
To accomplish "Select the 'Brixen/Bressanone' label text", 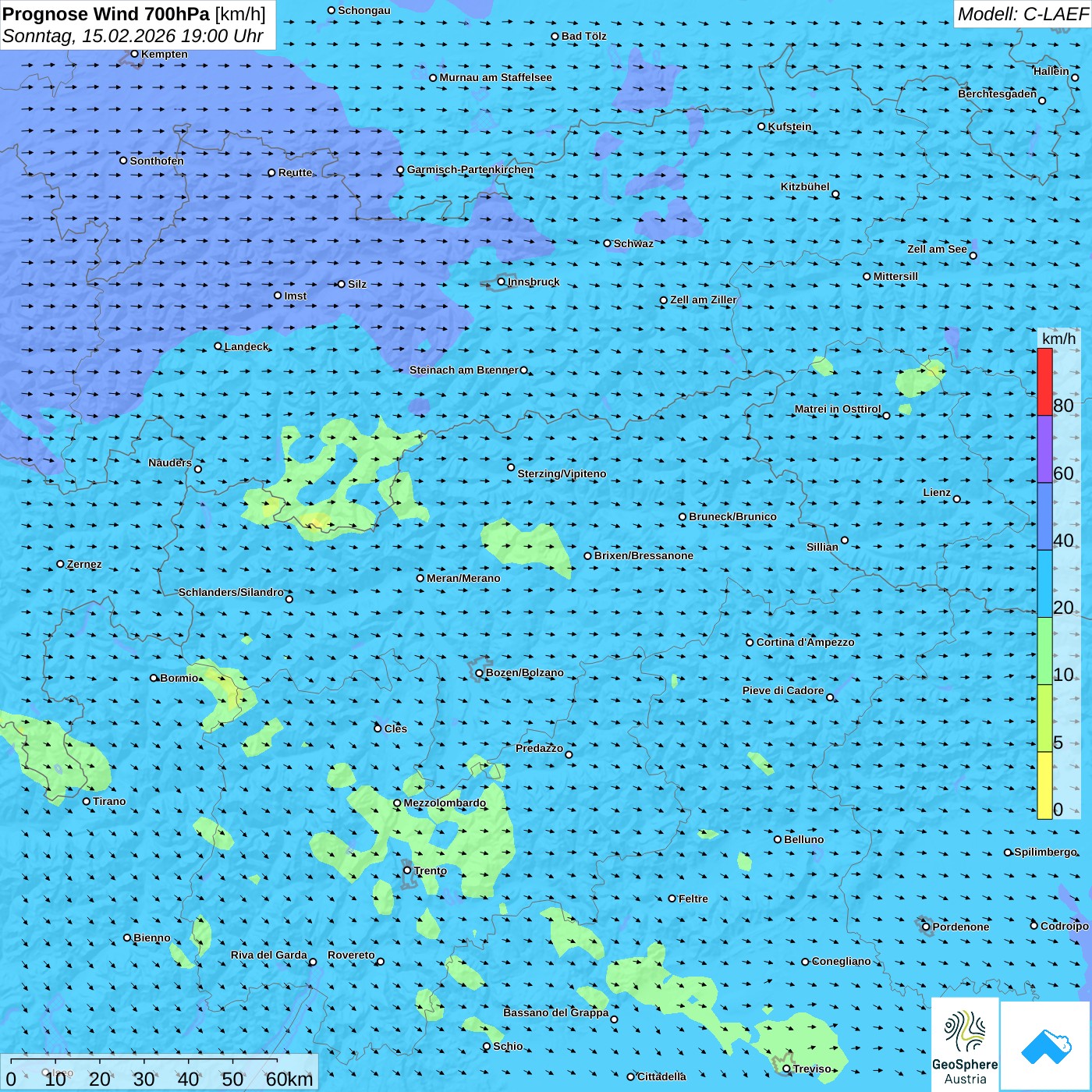I will [x=643, y=555].
